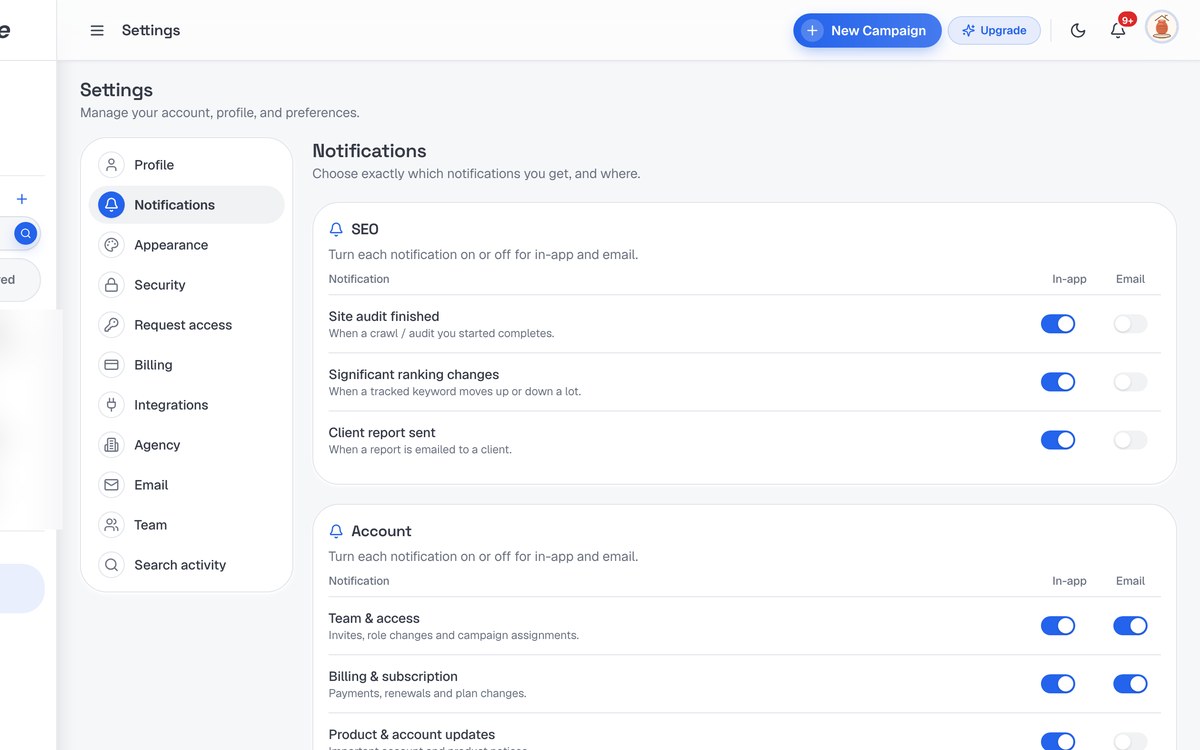Image resolution: width=1200 pixels, height=750 pixels.
Task: Enable email for Significant ranking changes
Action: coord(1130,382)
